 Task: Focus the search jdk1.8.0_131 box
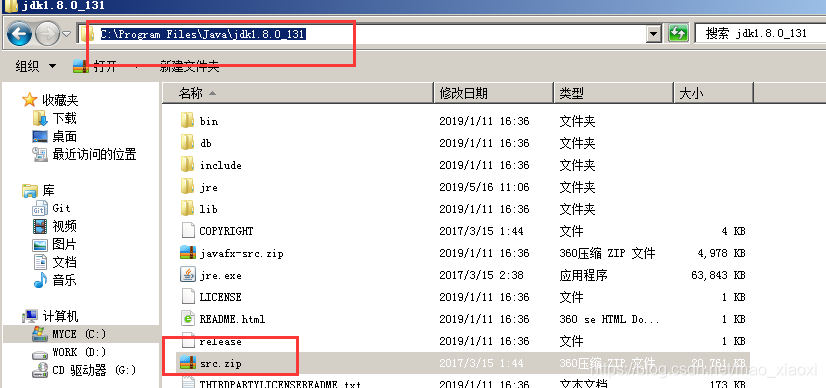(x=760, y=34)
